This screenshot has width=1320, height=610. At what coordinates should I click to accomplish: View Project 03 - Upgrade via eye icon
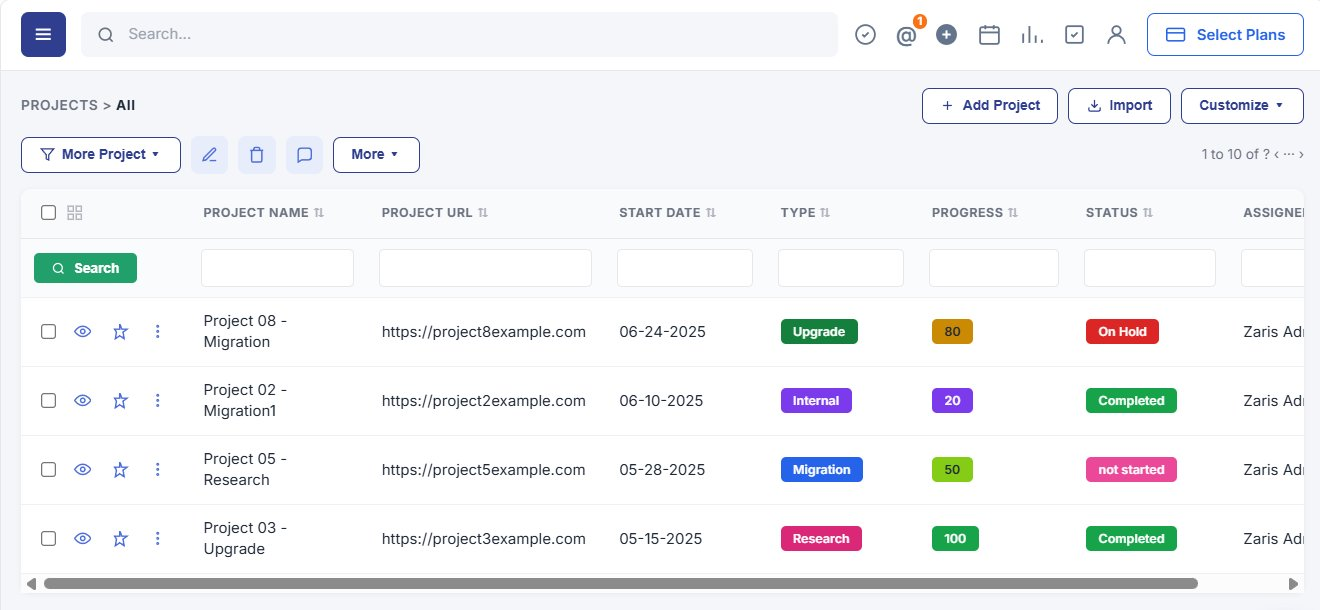point(83,539)
